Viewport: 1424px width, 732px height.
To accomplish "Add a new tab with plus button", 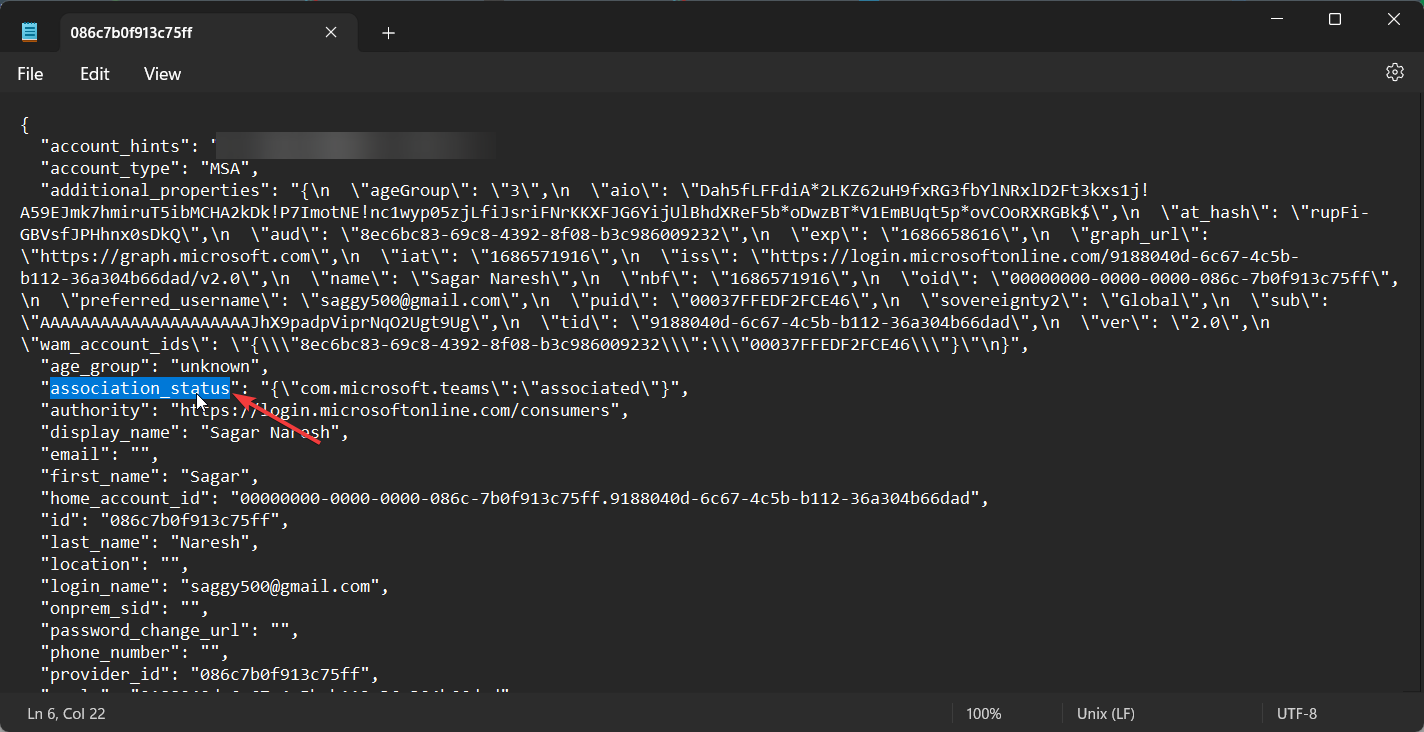I will [389, 33].
